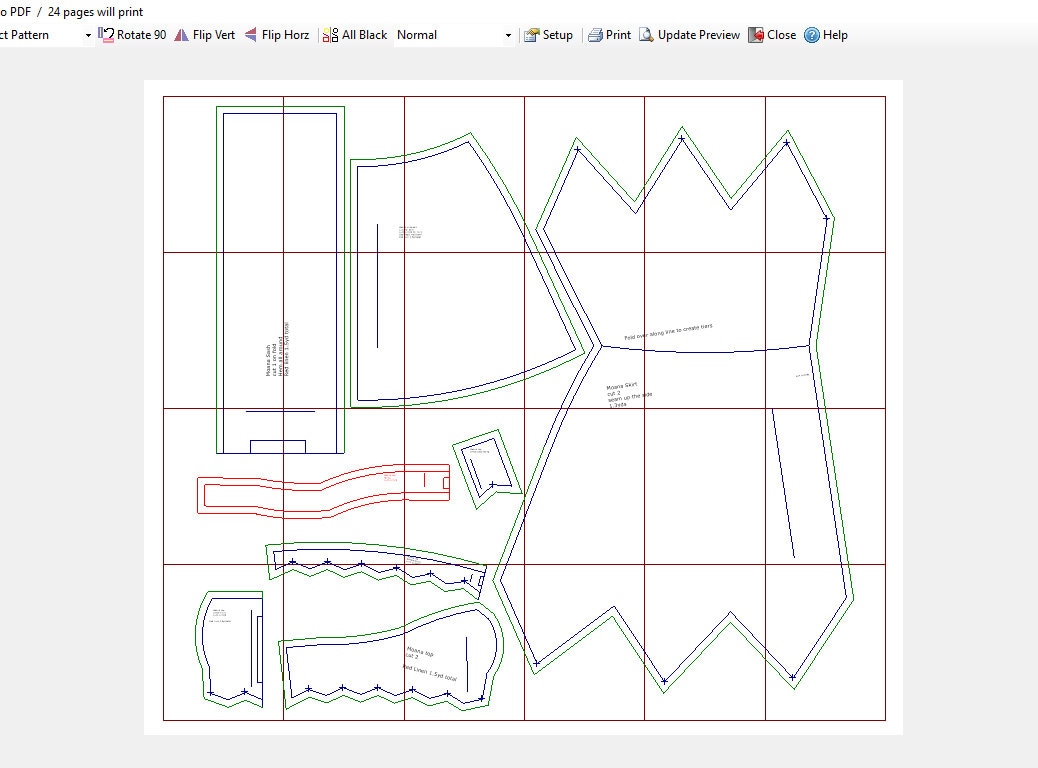Open the Setup dialog icon
The image size is (1038, 768).
(x=531, y=35)
